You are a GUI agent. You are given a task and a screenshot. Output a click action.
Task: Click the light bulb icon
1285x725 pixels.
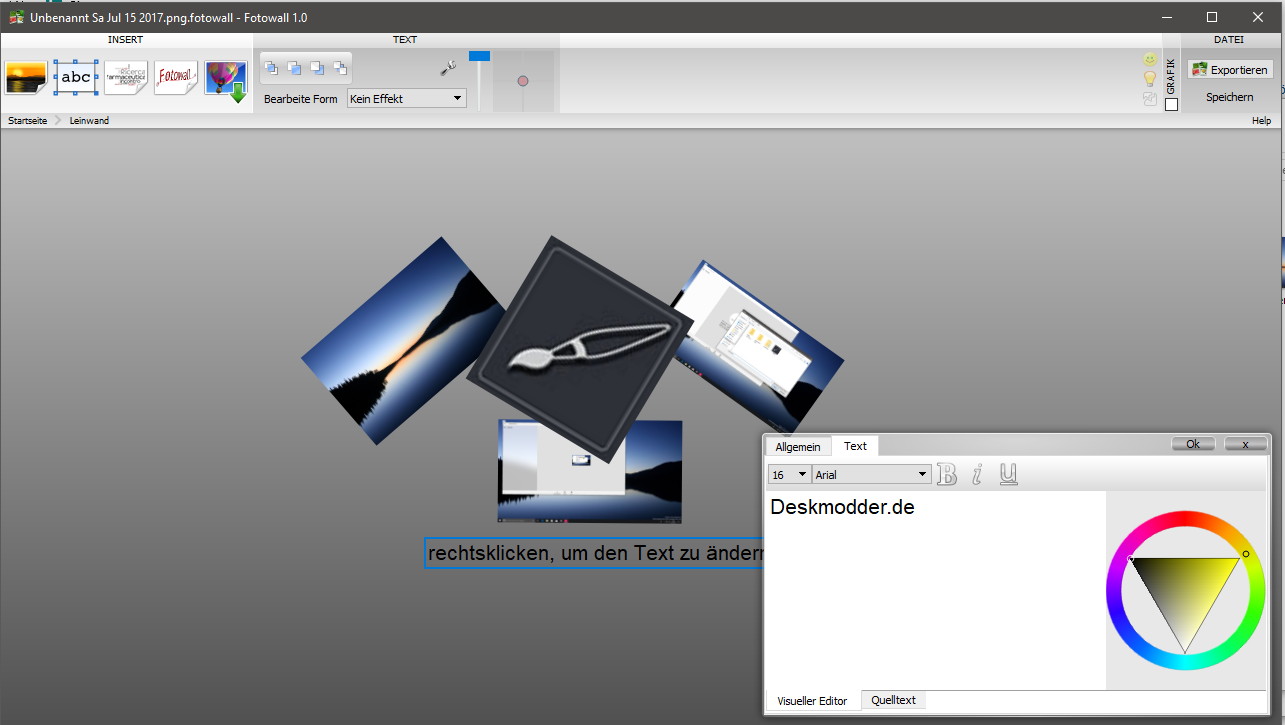pyautogui.click(x=1150, y=79)
